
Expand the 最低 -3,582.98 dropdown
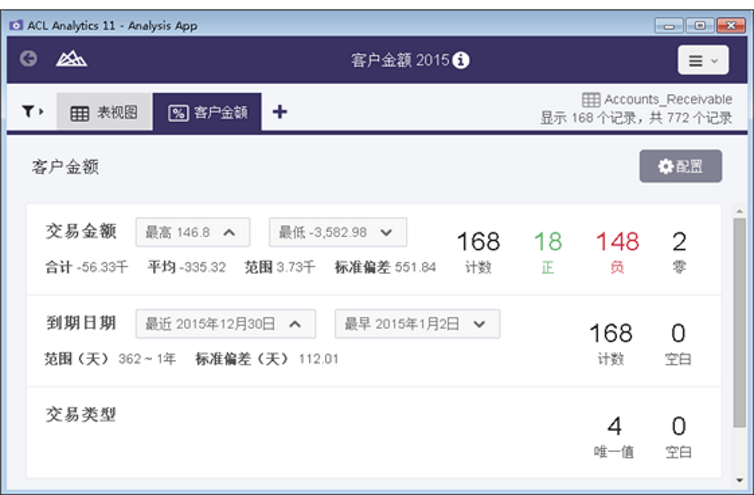pos(337,232)
